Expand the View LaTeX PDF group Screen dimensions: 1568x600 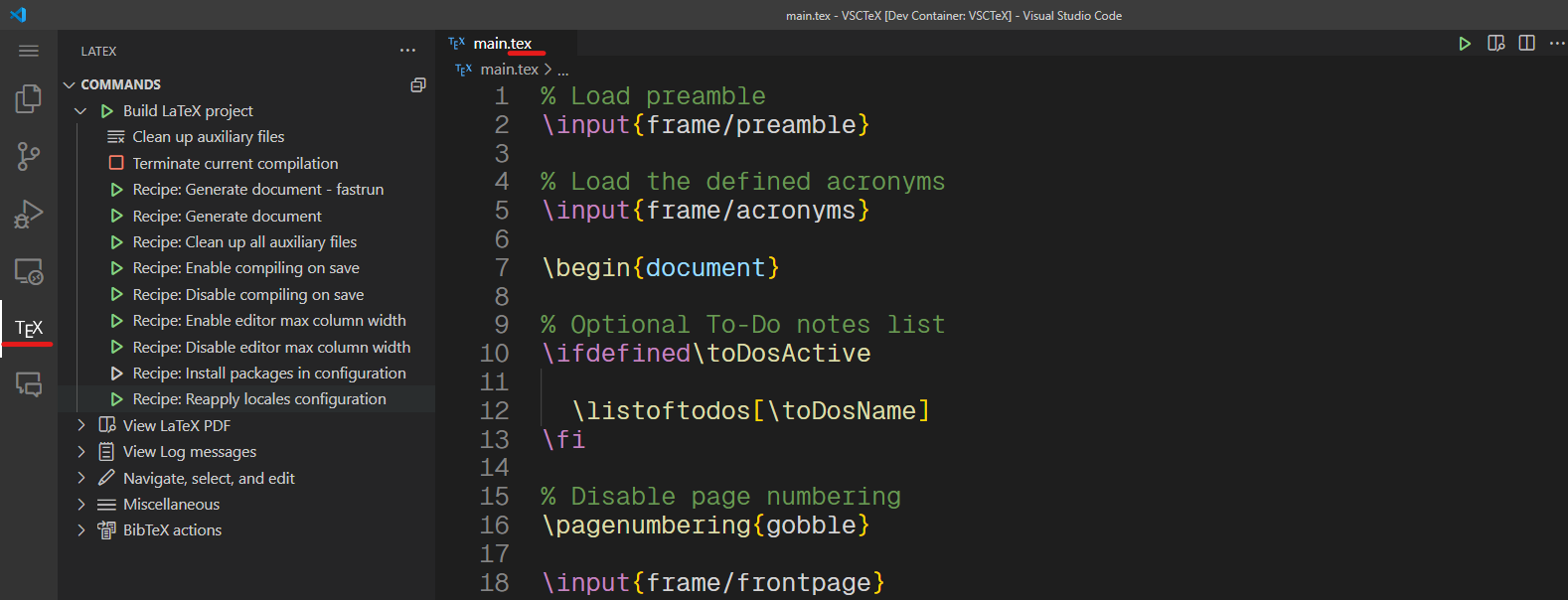coord(80,425)
